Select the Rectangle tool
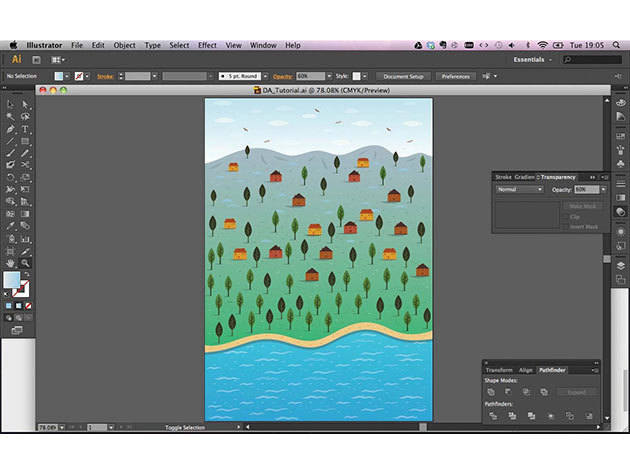630x473 pixels. (25, 141)
